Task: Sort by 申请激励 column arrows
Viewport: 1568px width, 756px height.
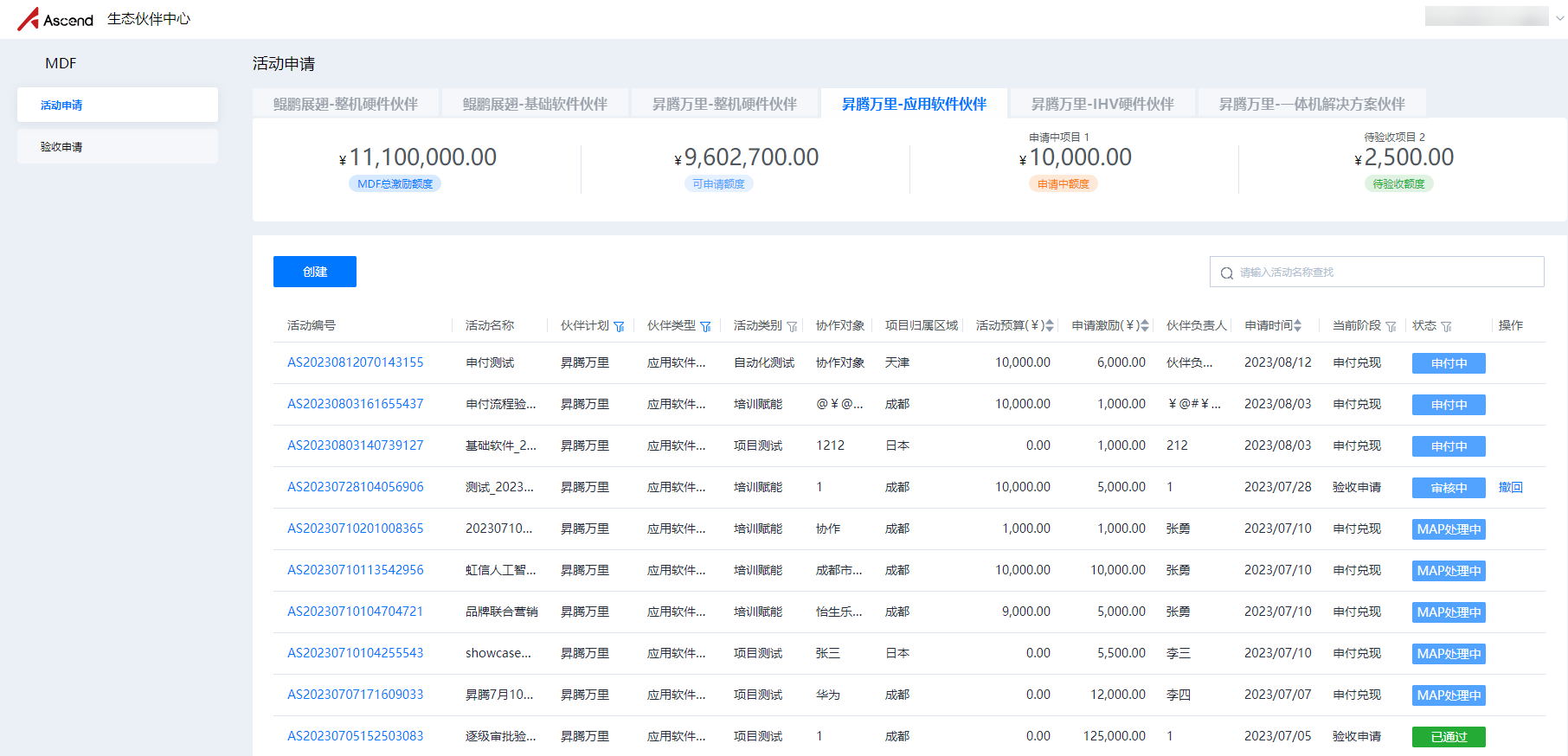Action: coord(1145,326)
